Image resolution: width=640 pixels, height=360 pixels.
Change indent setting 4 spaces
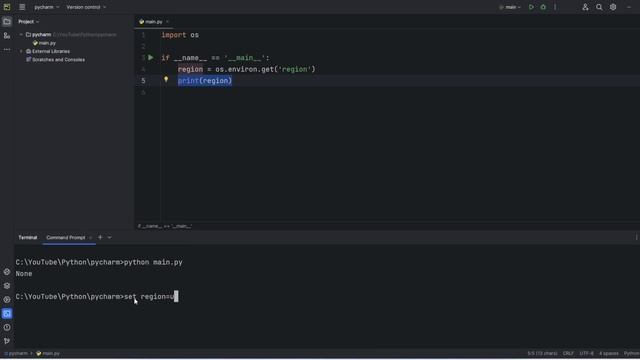pyautogui.click(x=609, y=353)
